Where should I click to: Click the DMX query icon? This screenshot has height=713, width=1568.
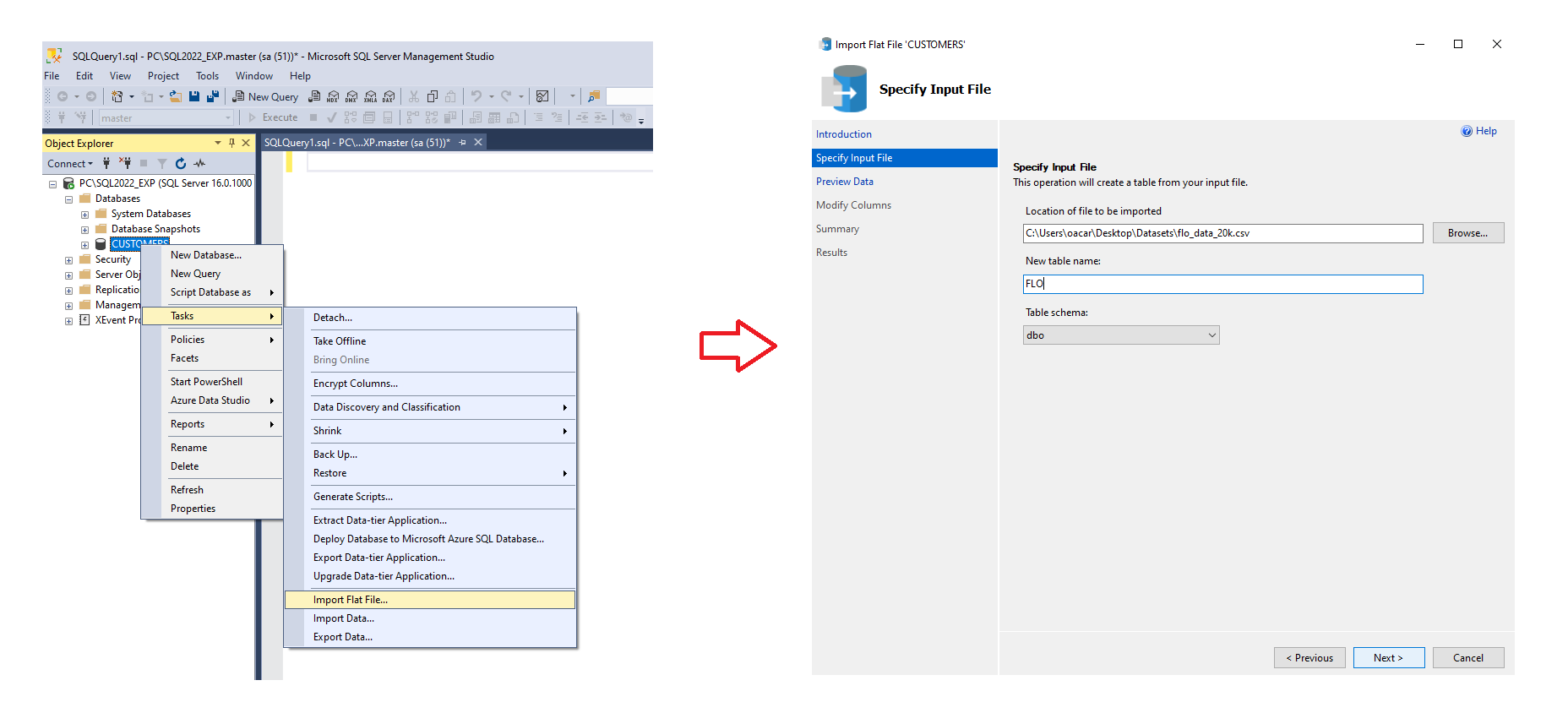pos(351,96)
